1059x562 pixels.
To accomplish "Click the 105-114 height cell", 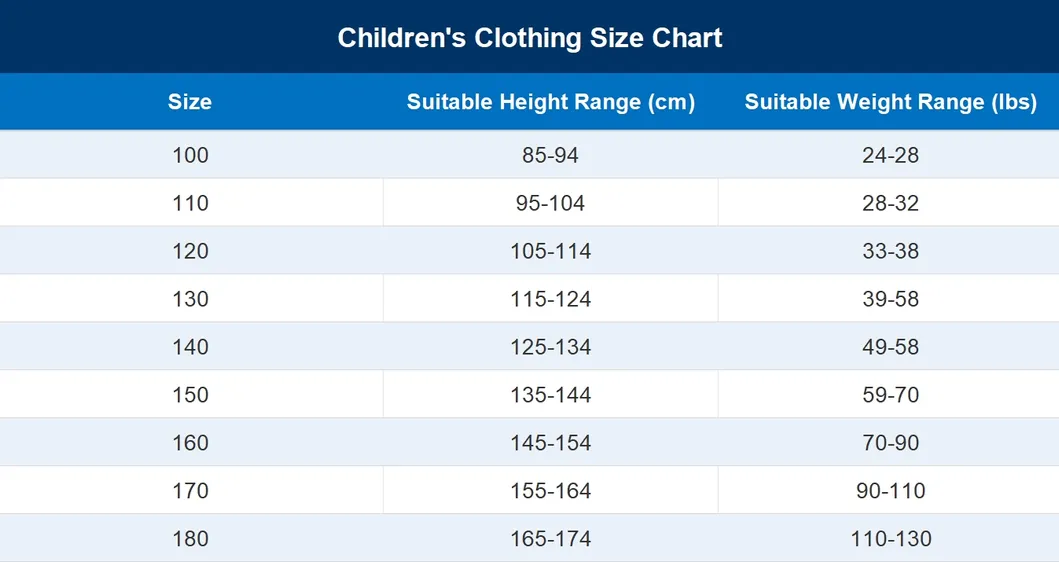I will pos(550,251).
